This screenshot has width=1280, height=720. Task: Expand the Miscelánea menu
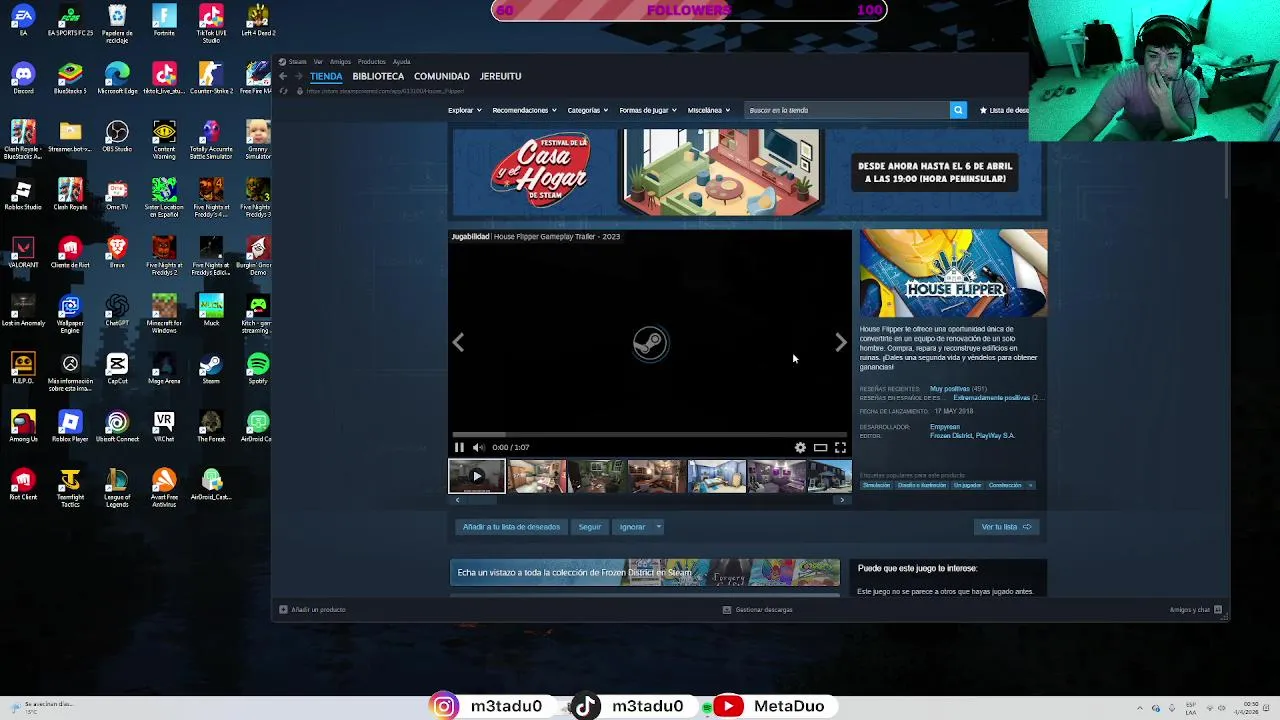coord(709,110)
